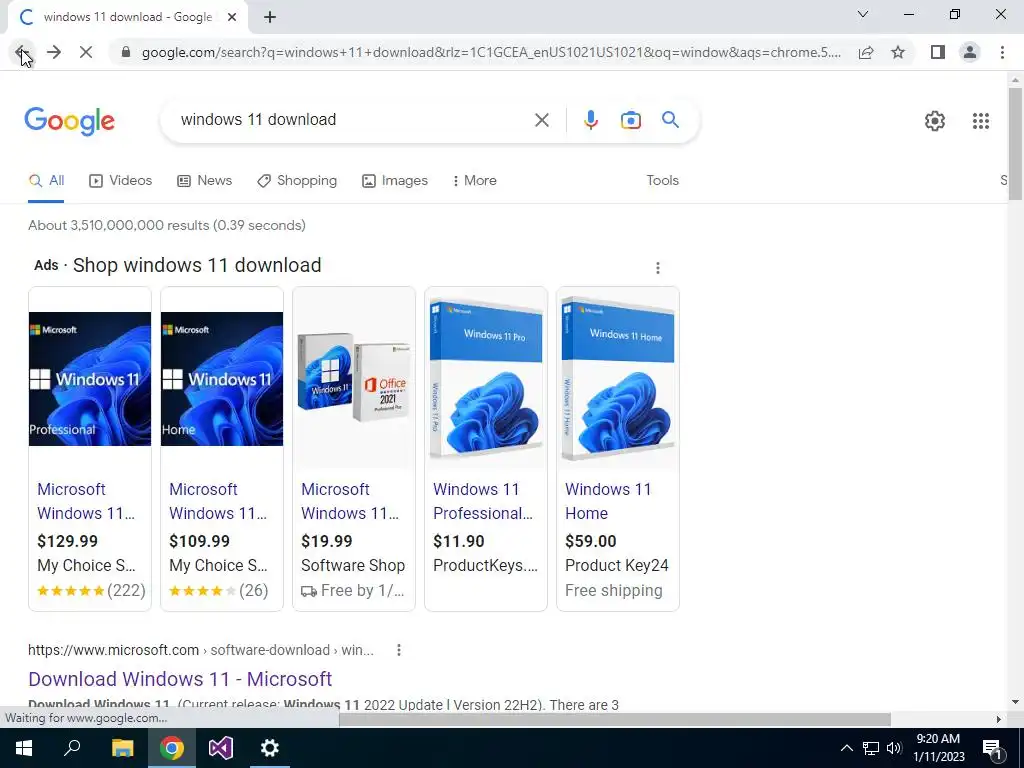Search by image with the camera icon
This screenshot has height=768, width=1024.
pyautogui.click(x=630, y=120)
